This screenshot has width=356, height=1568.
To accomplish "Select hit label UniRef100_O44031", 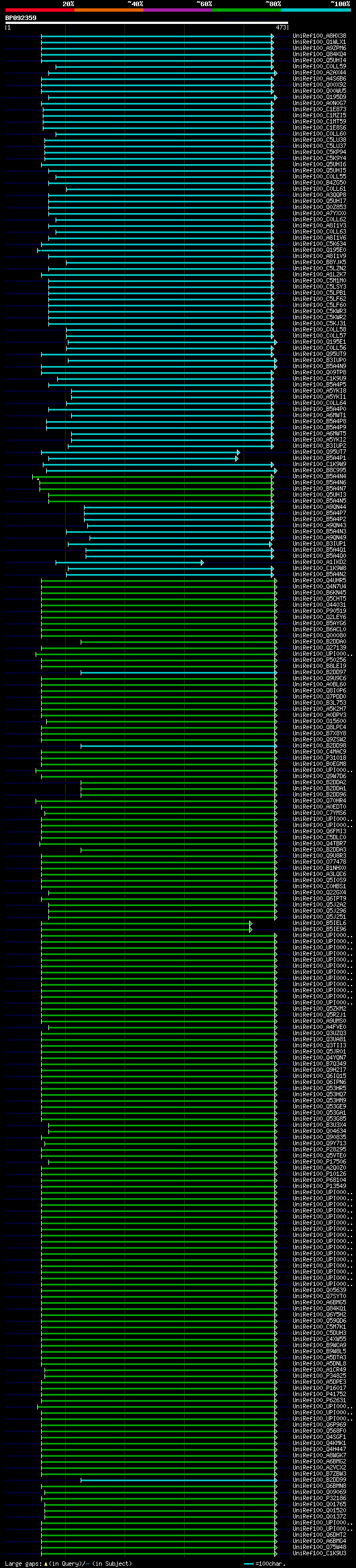I will click(319, 605).
